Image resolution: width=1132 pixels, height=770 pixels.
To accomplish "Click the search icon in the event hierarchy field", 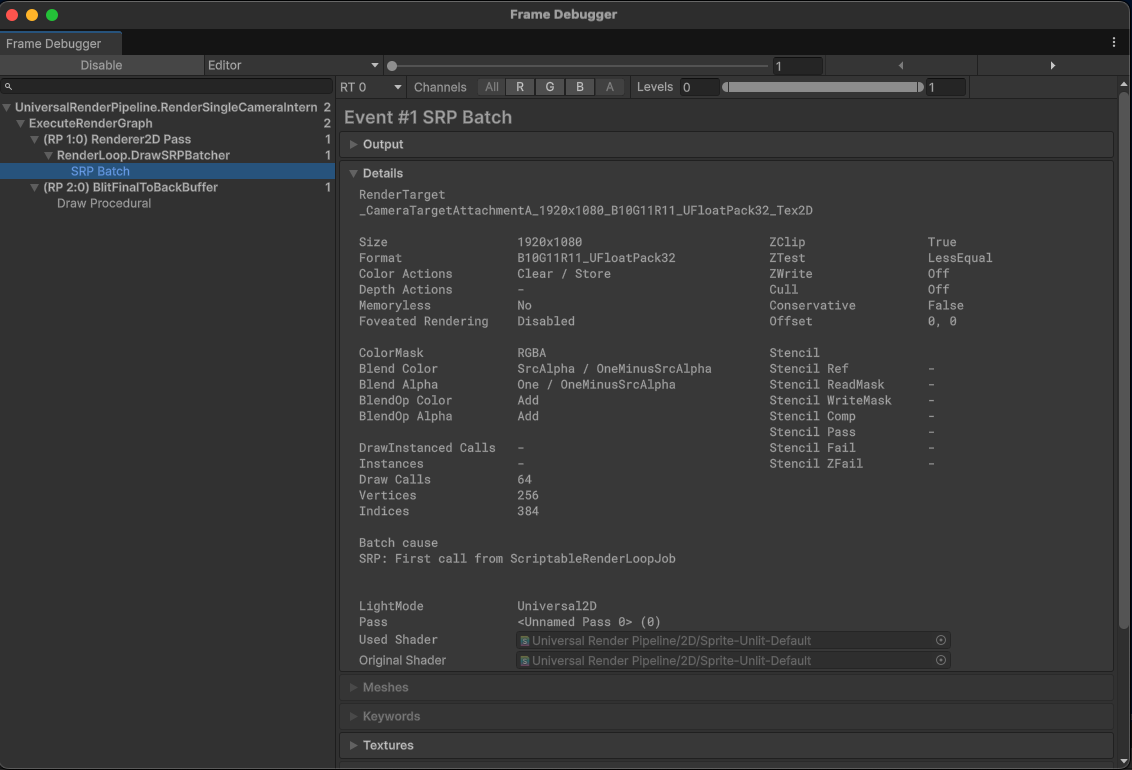I will point(8,87).
